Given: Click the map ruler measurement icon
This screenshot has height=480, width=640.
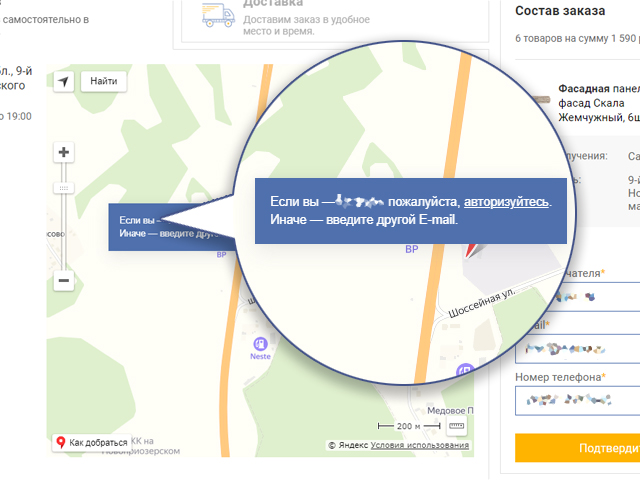Looking at the screenshot, I should [x=457, y=427].
